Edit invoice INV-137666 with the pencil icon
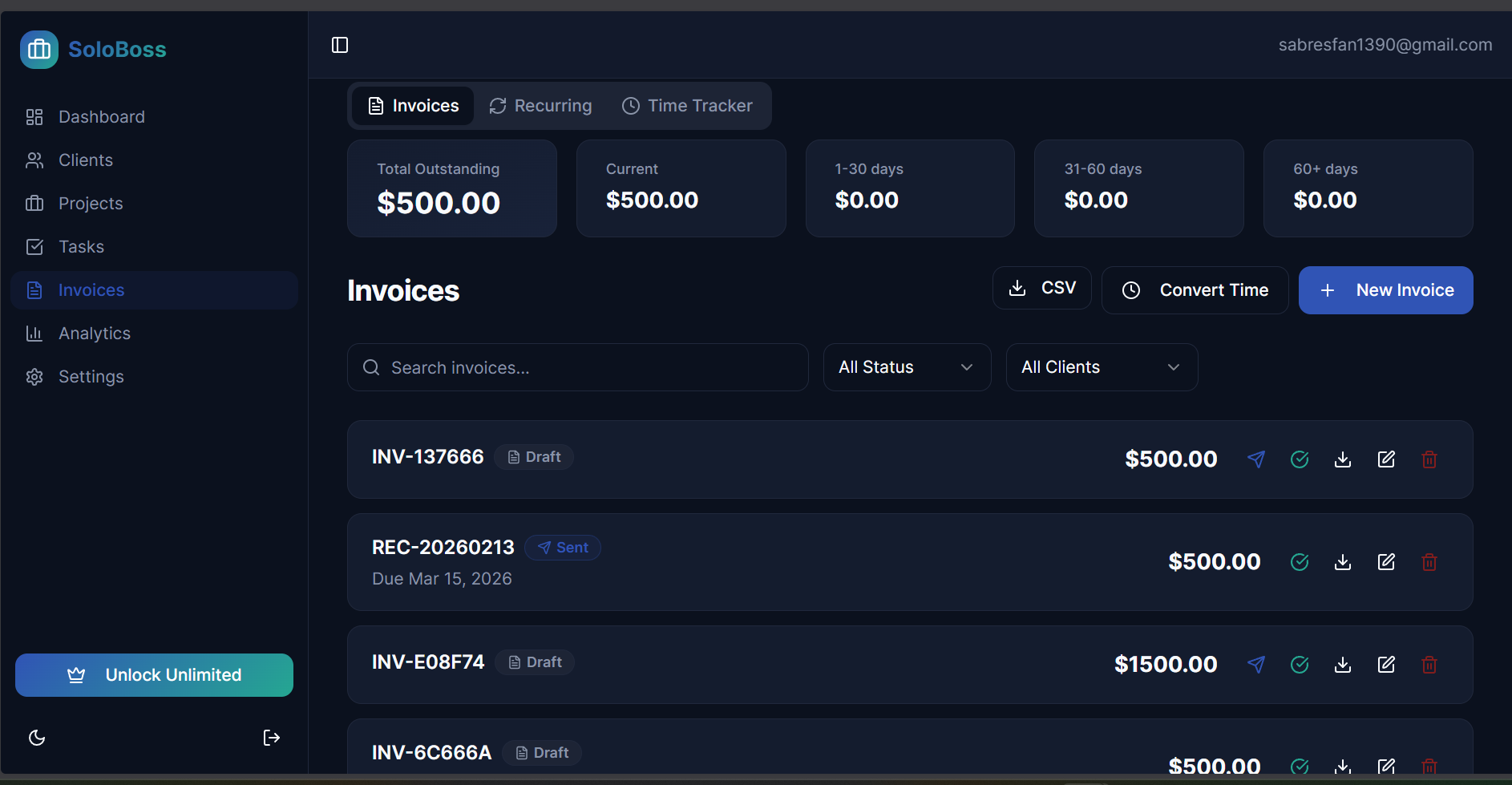1512x785 pixels. 1386,459
